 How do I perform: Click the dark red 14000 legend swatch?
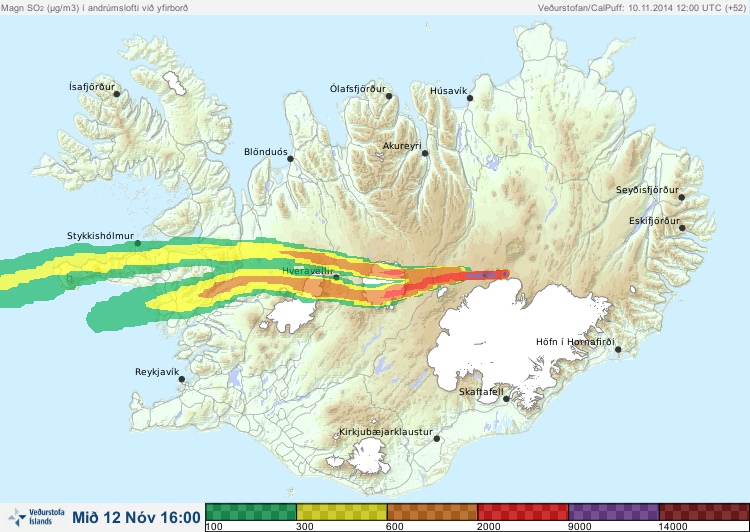pyautogui.click(x=704, y=512)
